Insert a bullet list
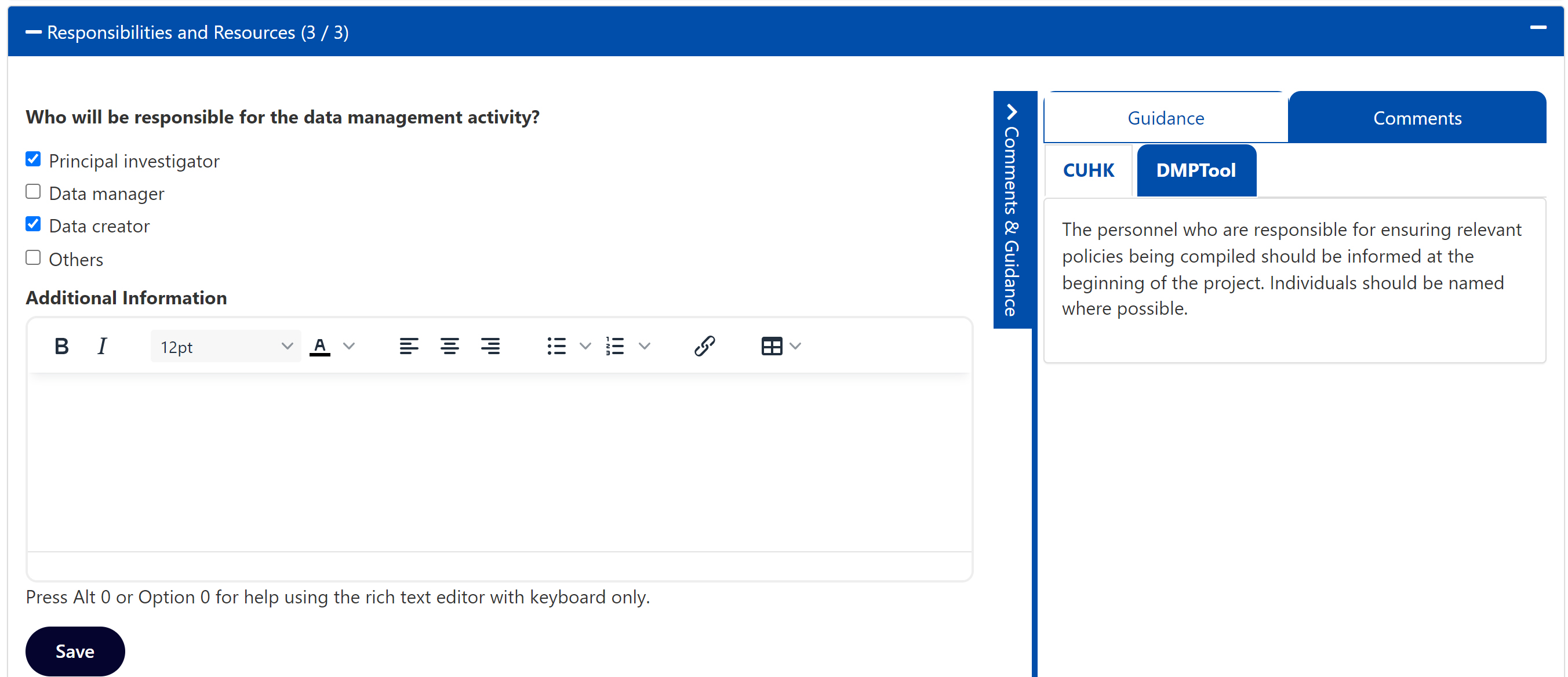Screen dimensions: 1568x677 tap(556, 347)
